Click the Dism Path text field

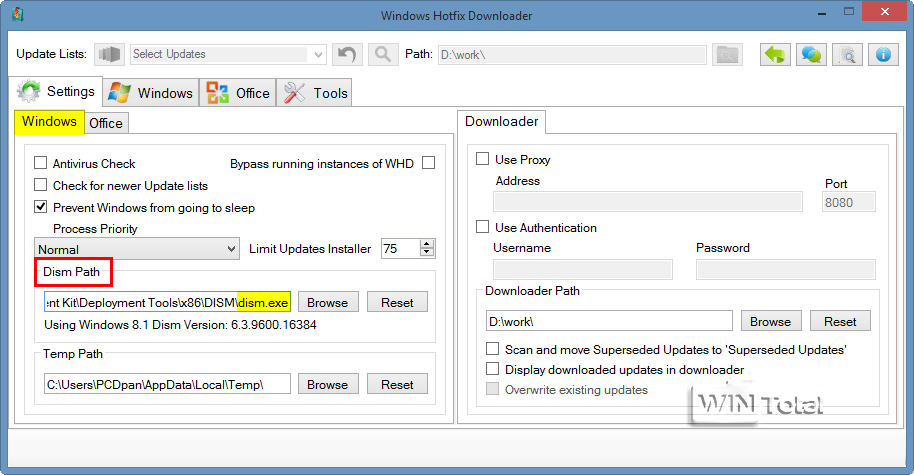click(167, 302)
